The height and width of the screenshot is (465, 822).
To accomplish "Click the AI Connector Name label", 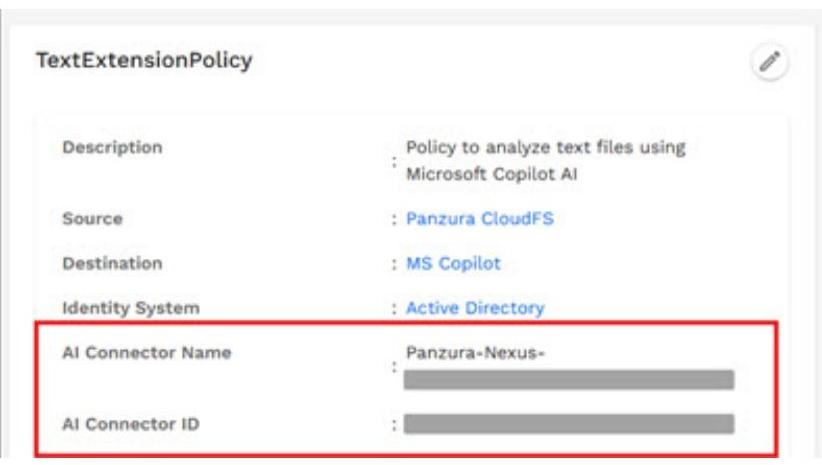I will pyautogui.click(x=146, y=353).
